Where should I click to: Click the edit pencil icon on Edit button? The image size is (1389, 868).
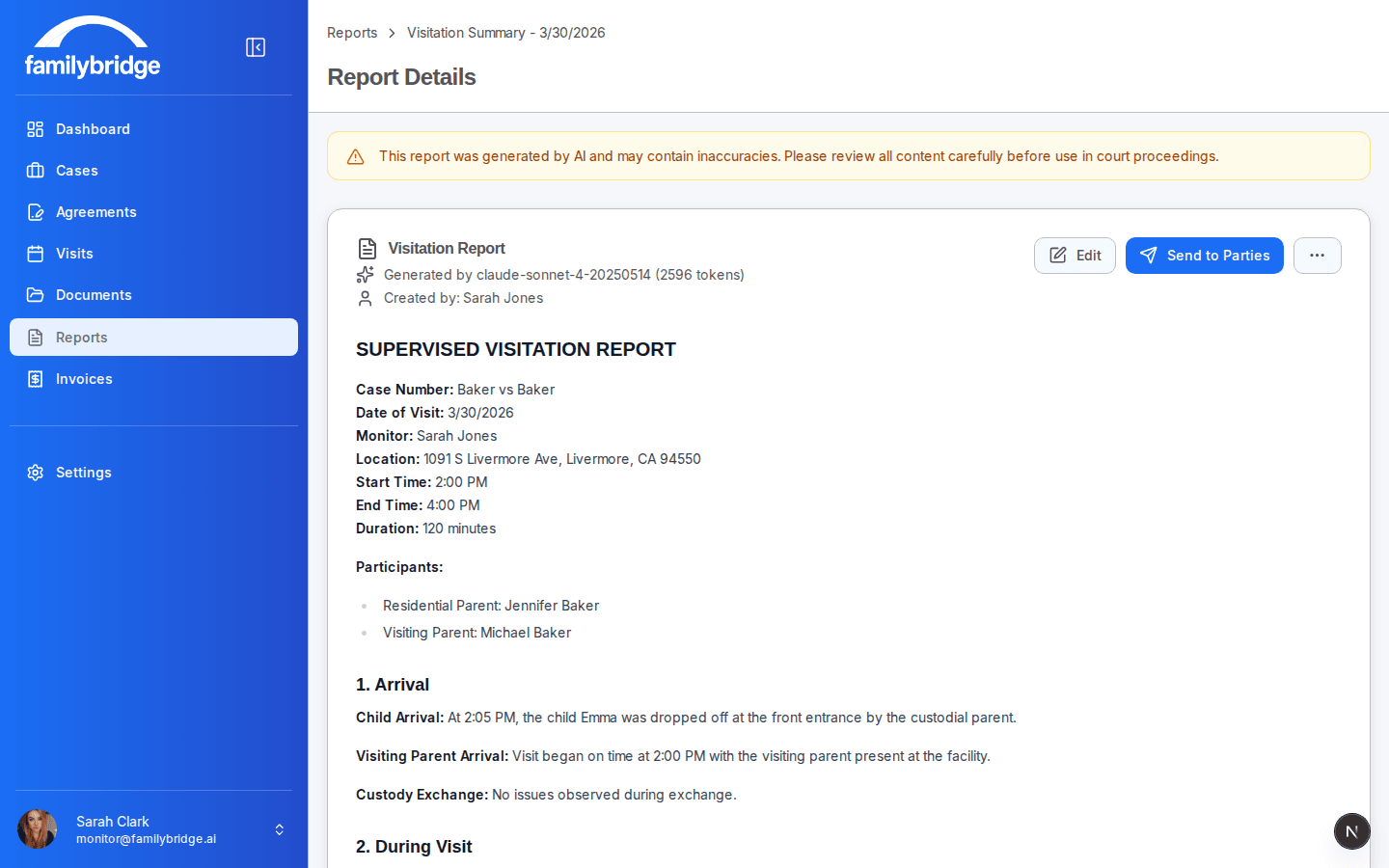tap(1057, 255)
